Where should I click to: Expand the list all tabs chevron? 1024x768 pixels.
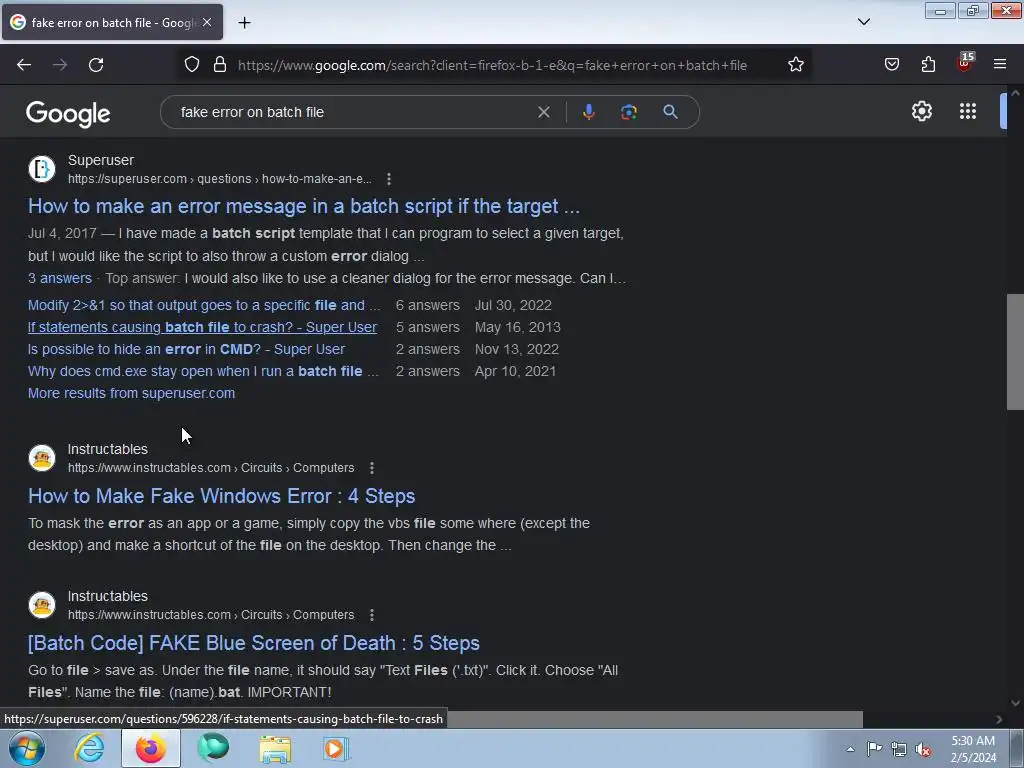[x=863, y=22]
